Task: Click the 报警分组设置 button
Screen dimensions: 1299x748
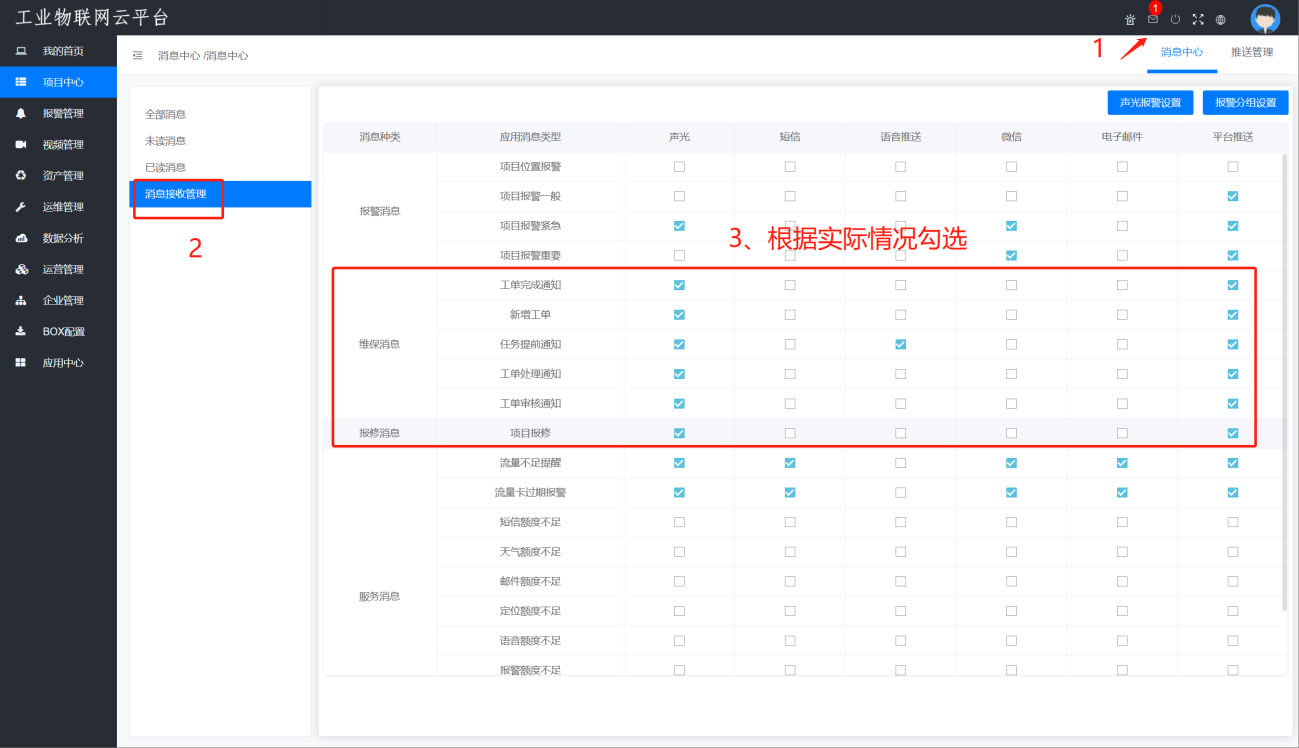Action: click(1245, 103)
